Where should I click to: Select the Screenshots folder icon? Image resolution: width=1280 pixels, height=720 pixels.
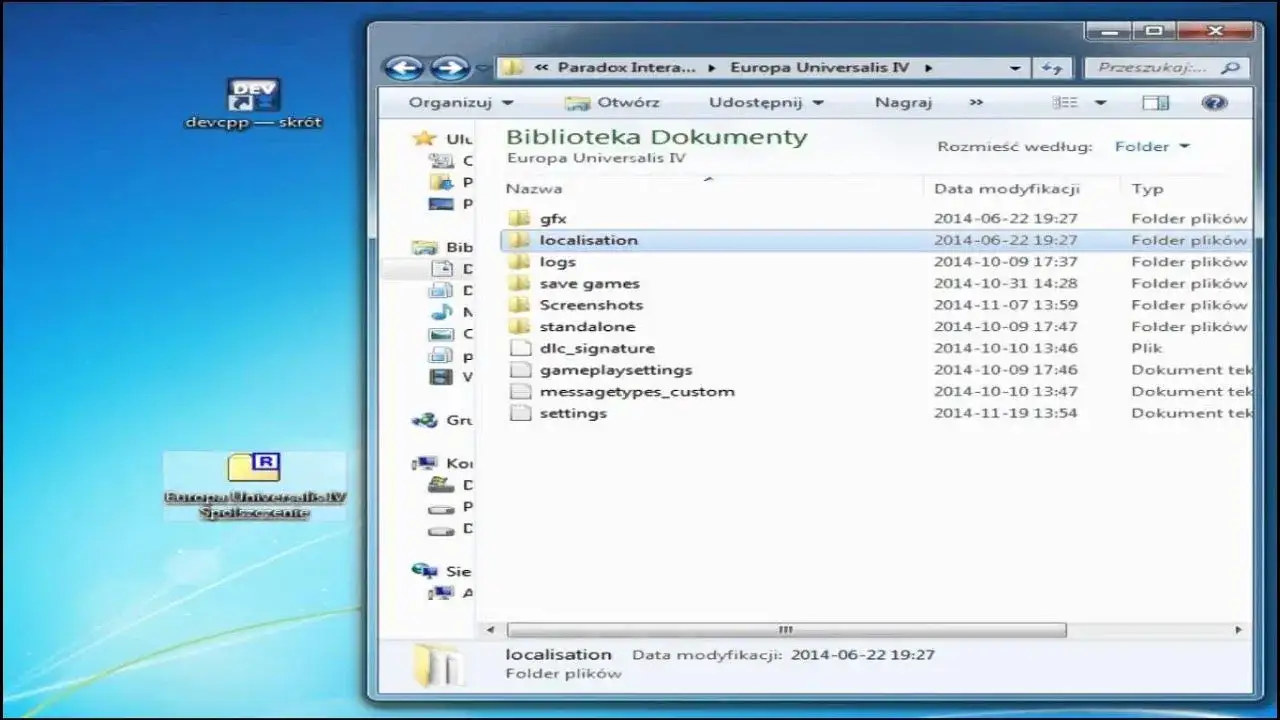click(x=519, y=305)
